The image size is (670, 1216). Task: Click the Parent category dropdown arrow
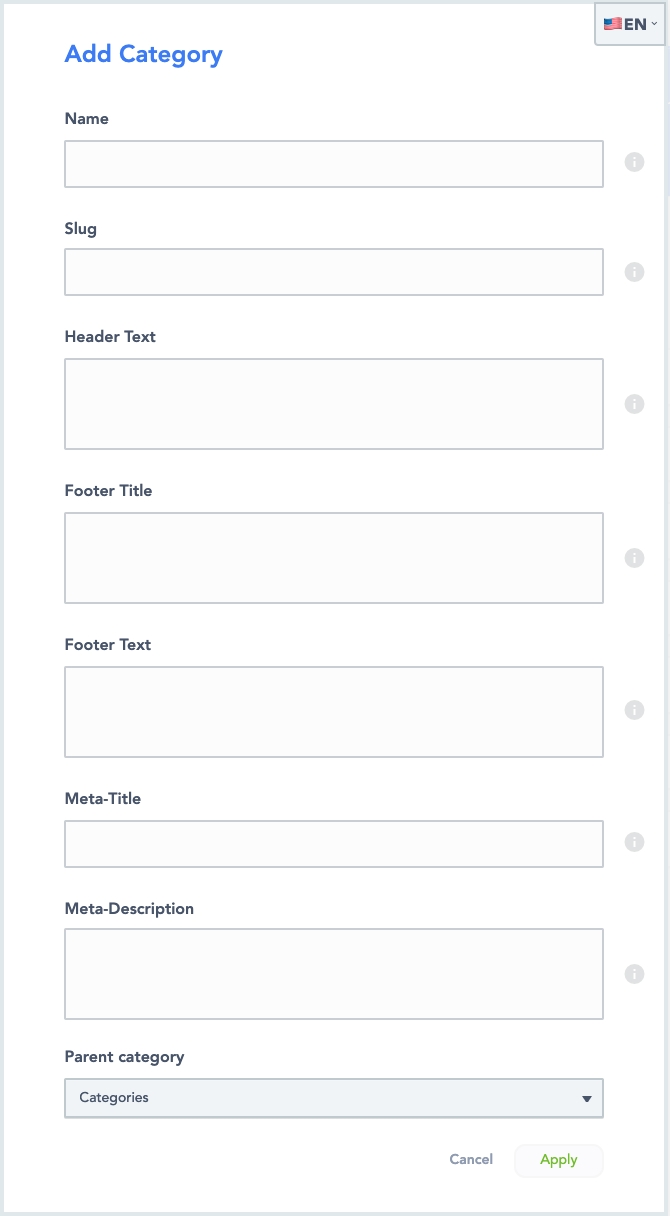(x=587, y=1099)
